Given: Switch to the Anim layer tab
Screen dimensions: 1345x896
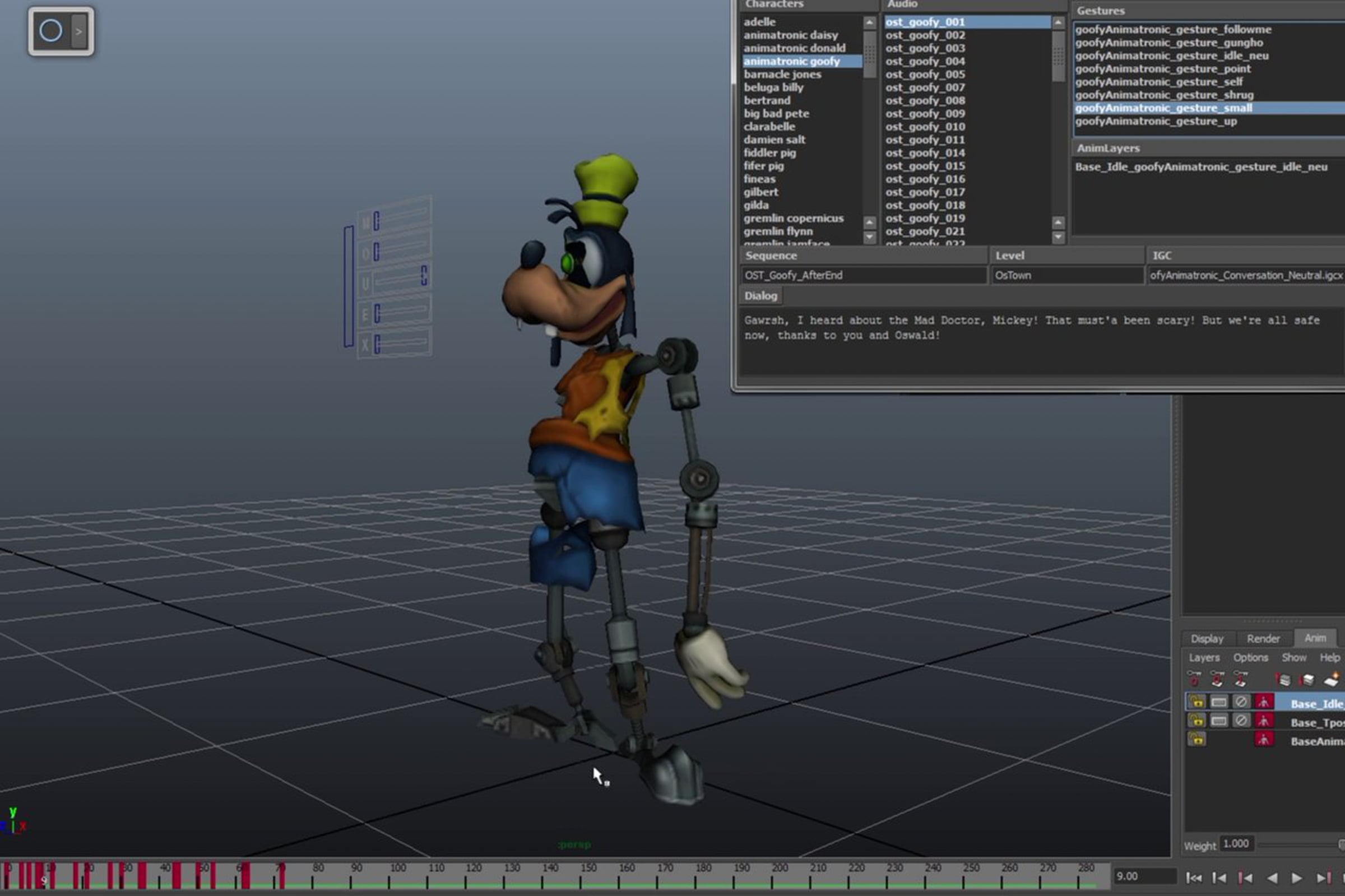Looking at the screenshot, I should click(x=1315, y=638).
